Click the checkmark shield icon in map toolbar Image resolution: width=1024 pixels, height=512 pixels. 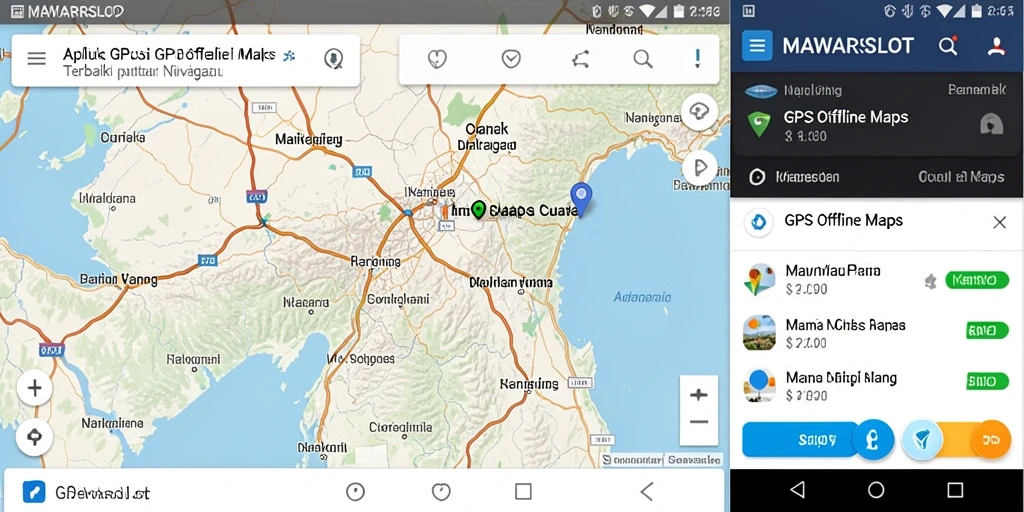coord(511,59)
